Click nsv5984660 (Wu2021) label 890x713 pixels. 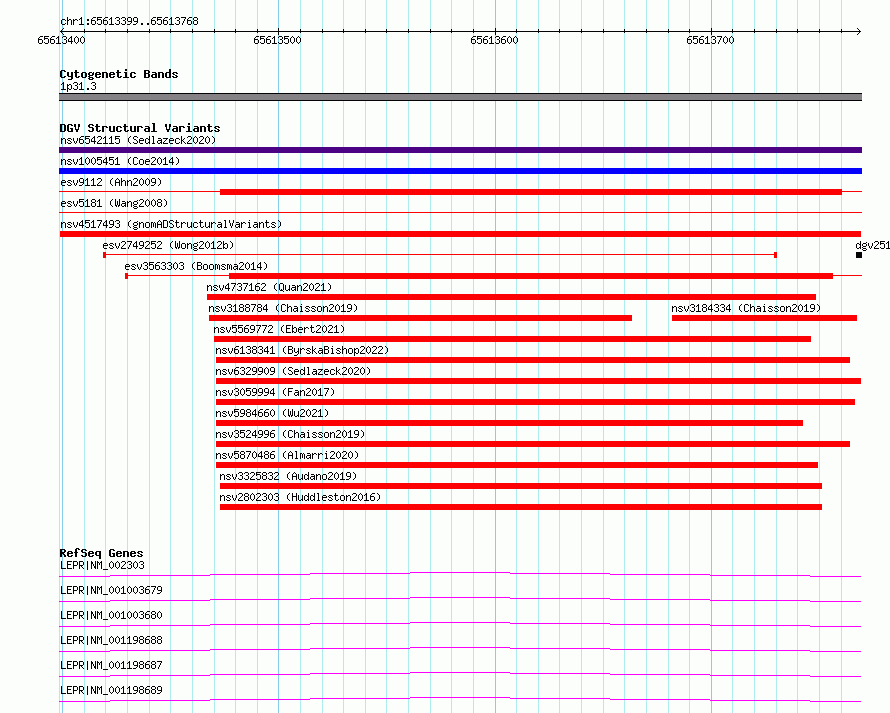(272, 413)
